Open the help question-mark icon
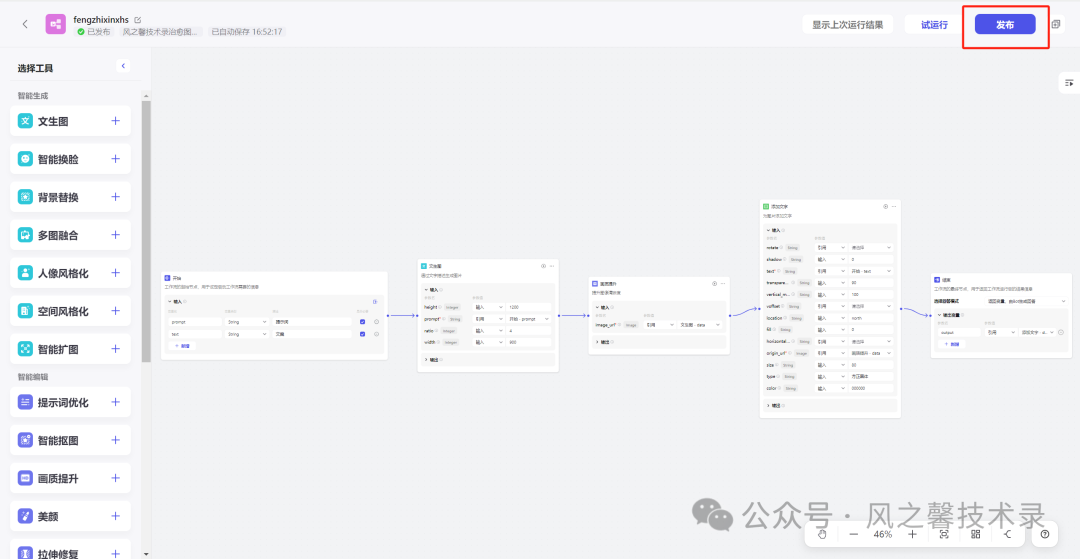This screenshot has width=1080, height=559. tap(1045, 534)
